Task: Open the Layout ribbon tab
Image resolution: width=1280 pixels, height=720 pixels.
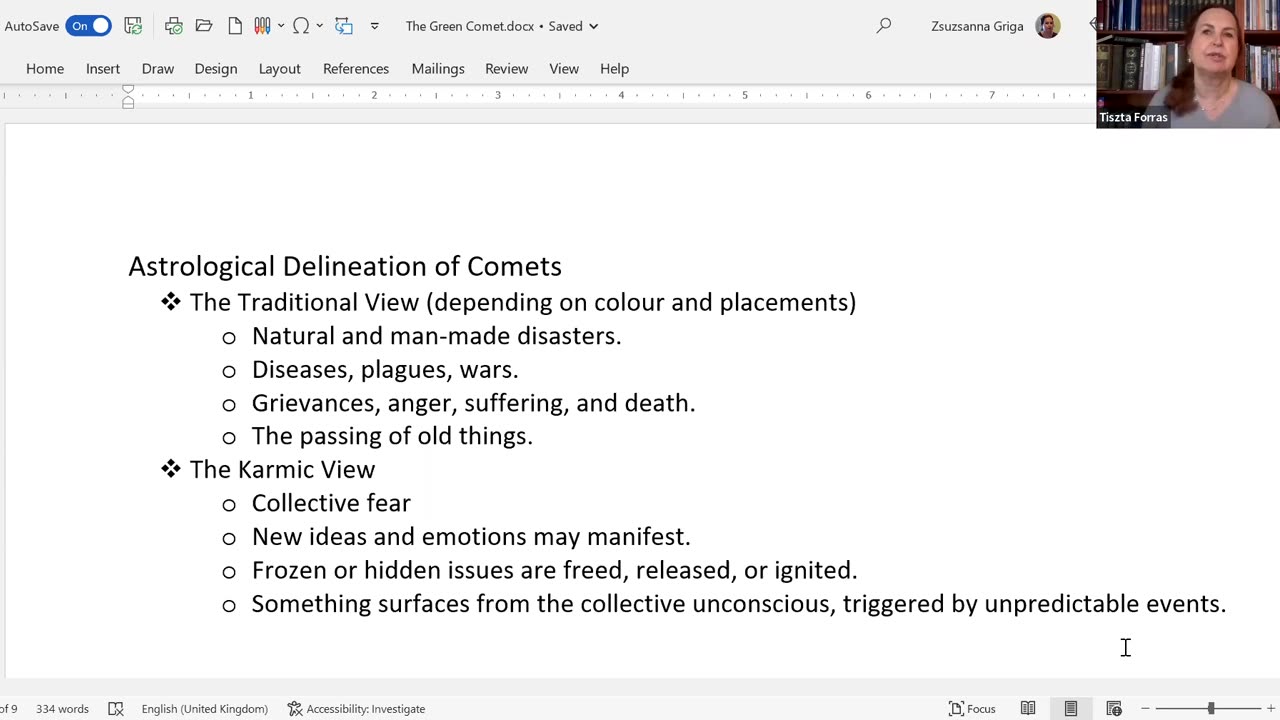Action: point(280,68)
